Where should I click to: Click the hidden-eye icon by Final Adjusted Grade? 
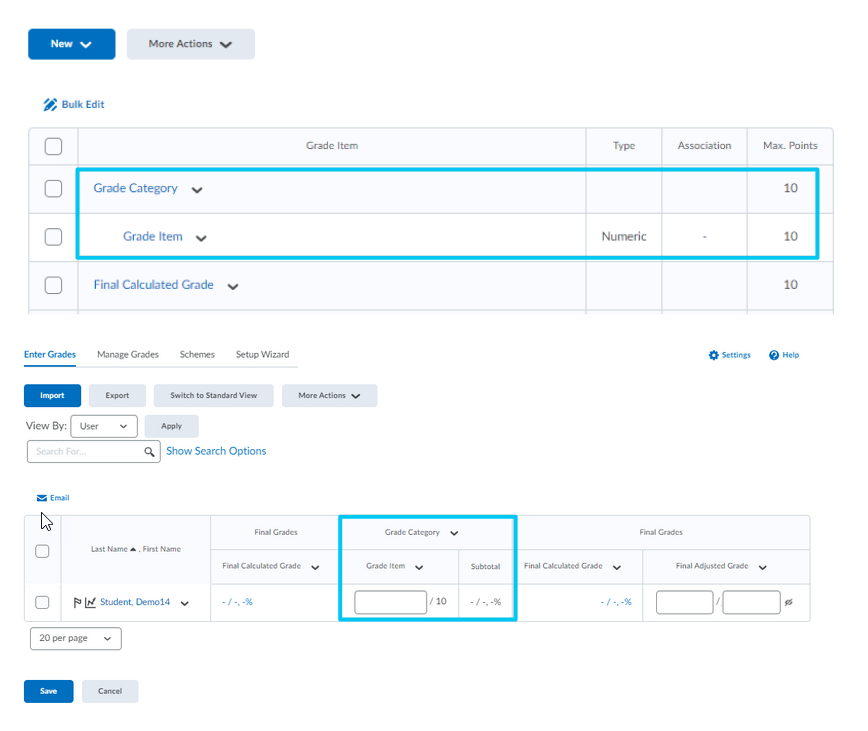pos(789,602)
